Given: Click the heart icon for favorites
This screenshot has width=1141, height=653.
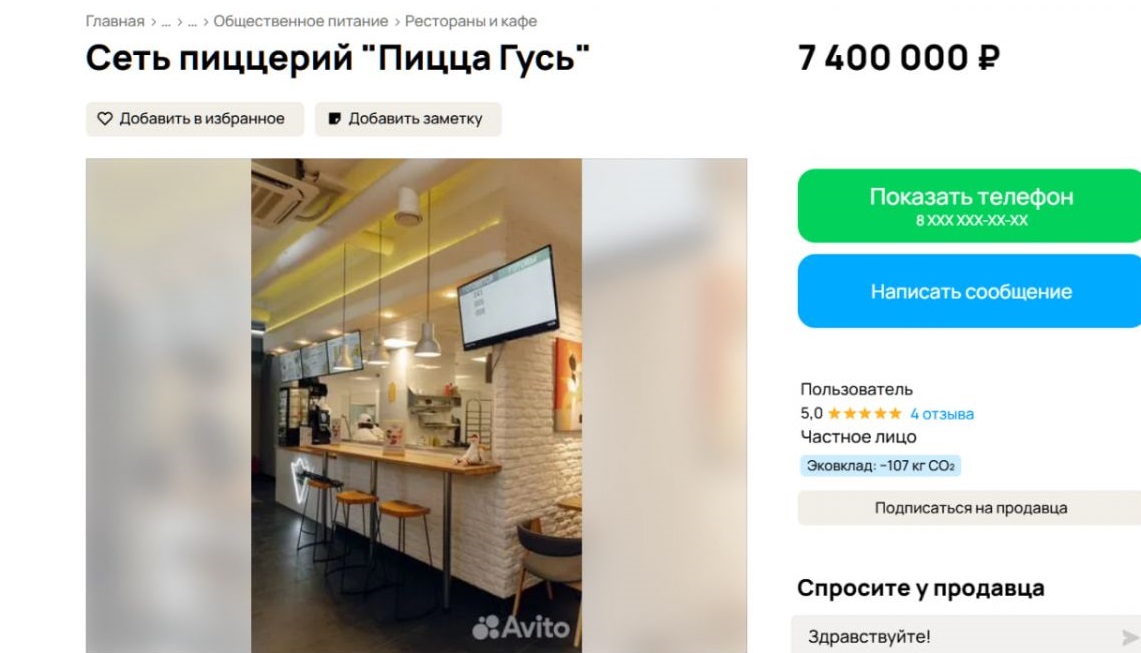Looking at the screenshot, I should point(105,119).
